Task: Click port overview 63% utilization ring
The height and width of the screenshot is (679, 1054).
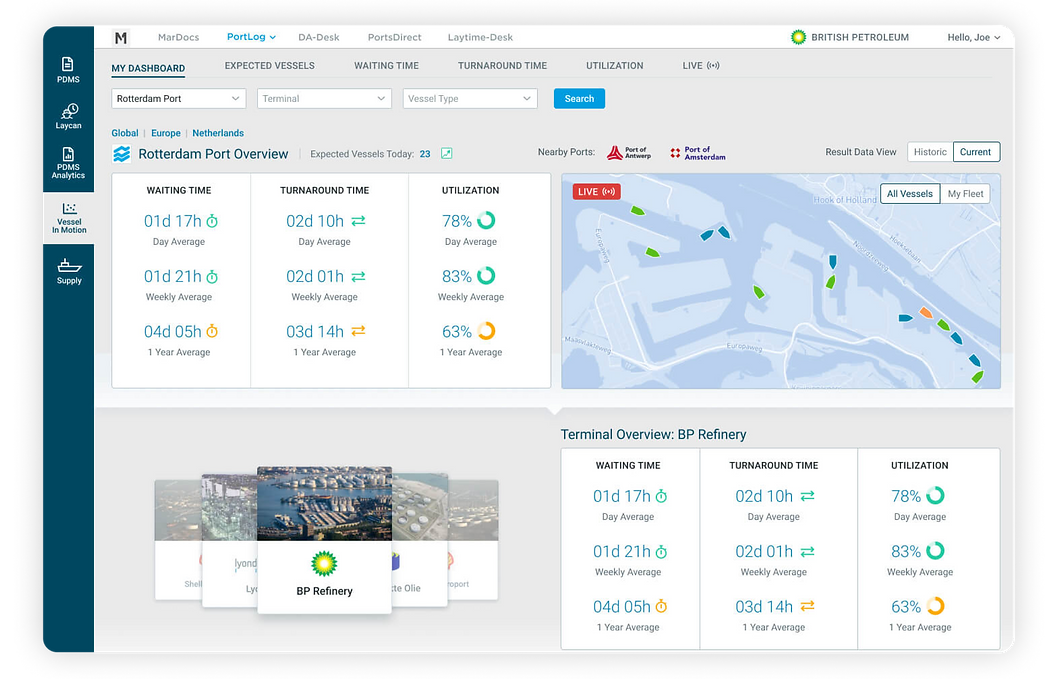Action: tap(486, 331)
